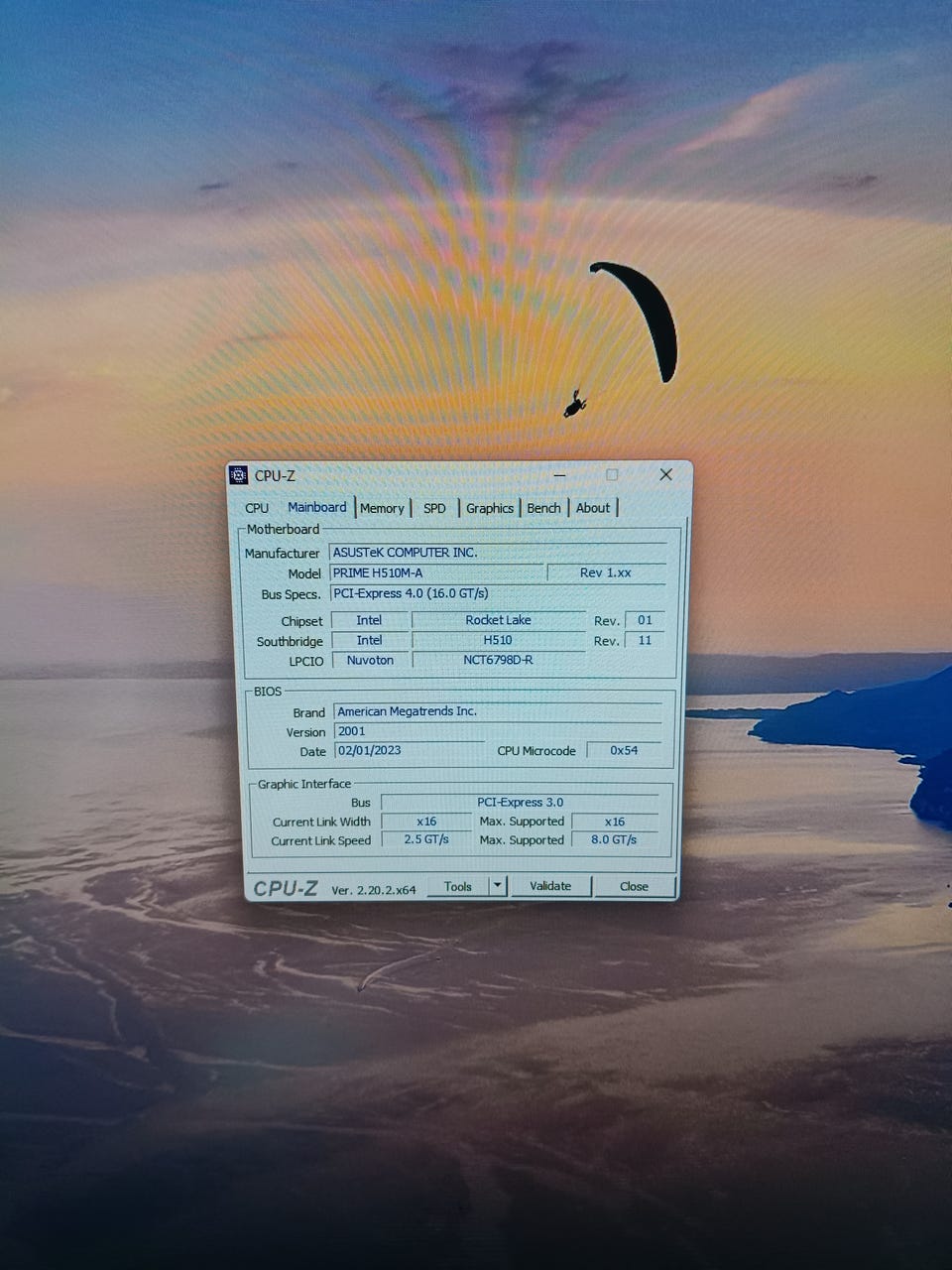Image resolution: width=952 pixels, height=1270 pixels.
Task: Click the Current Link Speed 2.5 GT/s value
Action: point(426,839)
